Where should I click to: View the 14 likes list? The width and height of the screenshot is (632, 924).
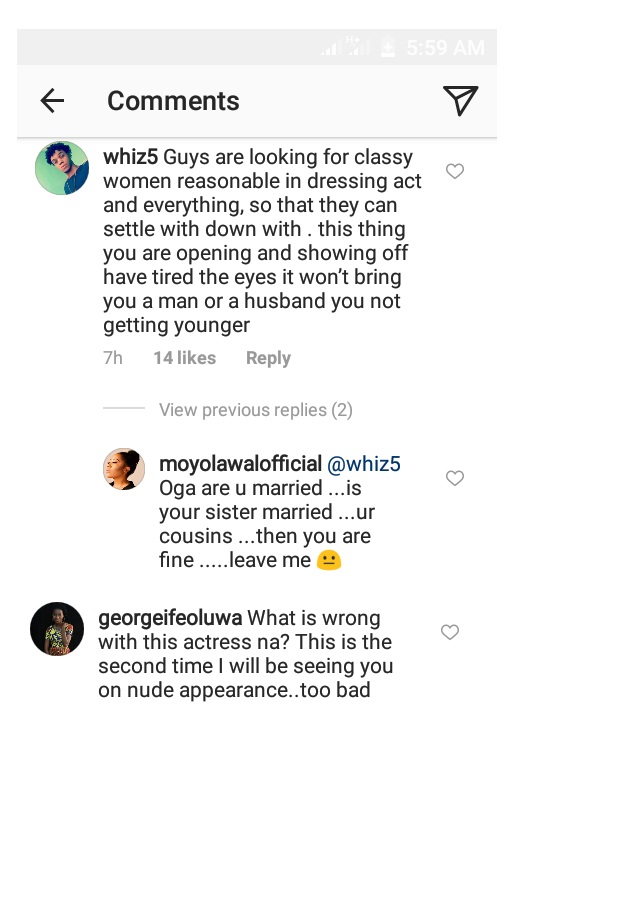[x=184, y=358]
